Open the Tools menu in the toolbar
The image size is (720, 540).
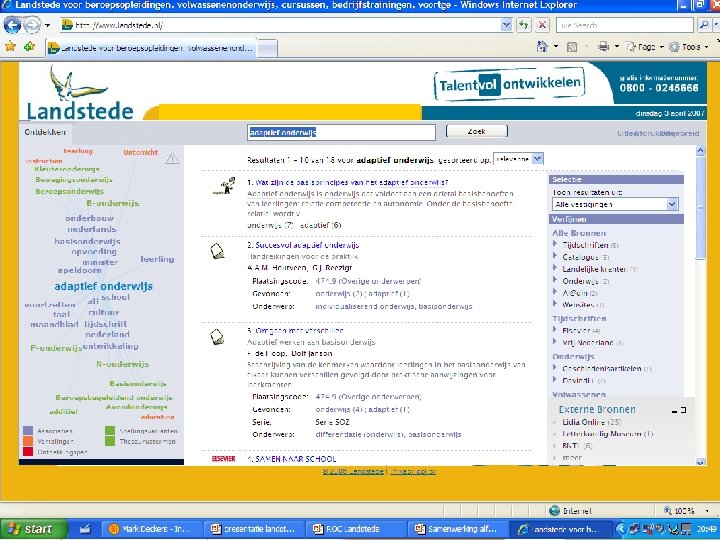tap(687, 47)
